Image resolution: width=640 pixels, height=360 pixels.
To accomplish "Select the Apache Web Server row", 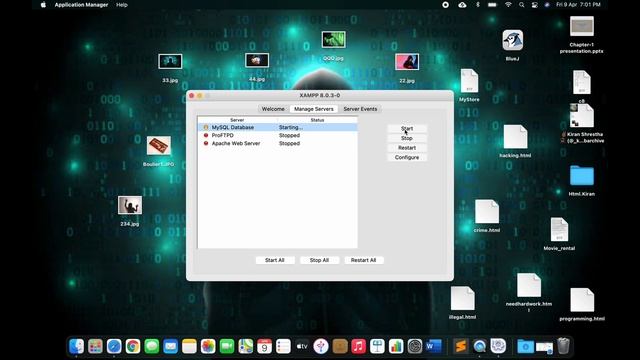I will point(278,143).
